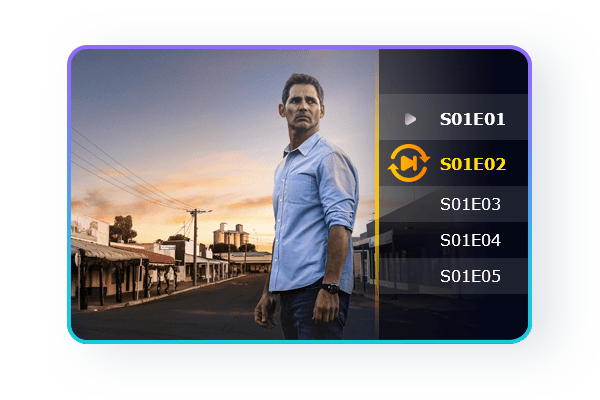
Task: Open episode S01E04
Action: (x=453, y=240)
